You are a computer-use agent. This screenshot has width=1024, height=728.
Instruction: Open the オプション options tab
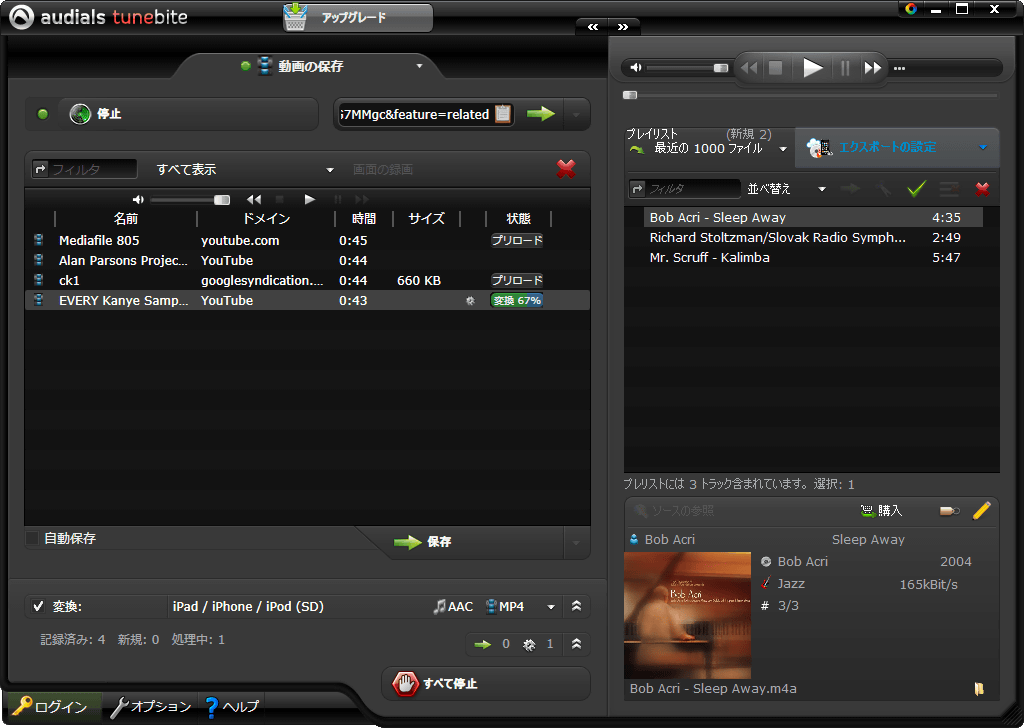(x=151, y=706)
